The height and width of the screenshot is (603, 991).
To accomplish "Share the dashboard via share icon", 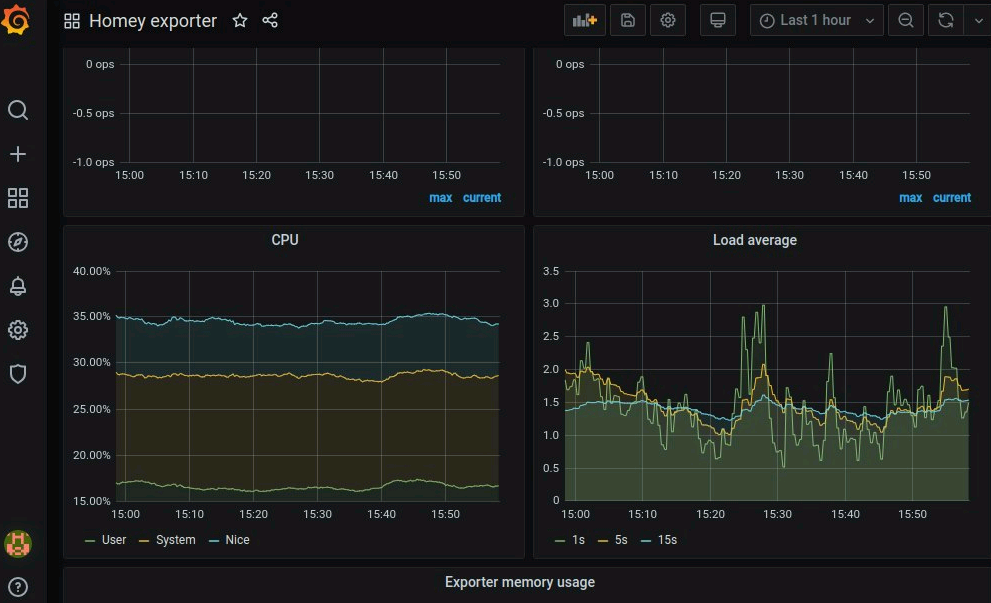I will pos(270,21).
